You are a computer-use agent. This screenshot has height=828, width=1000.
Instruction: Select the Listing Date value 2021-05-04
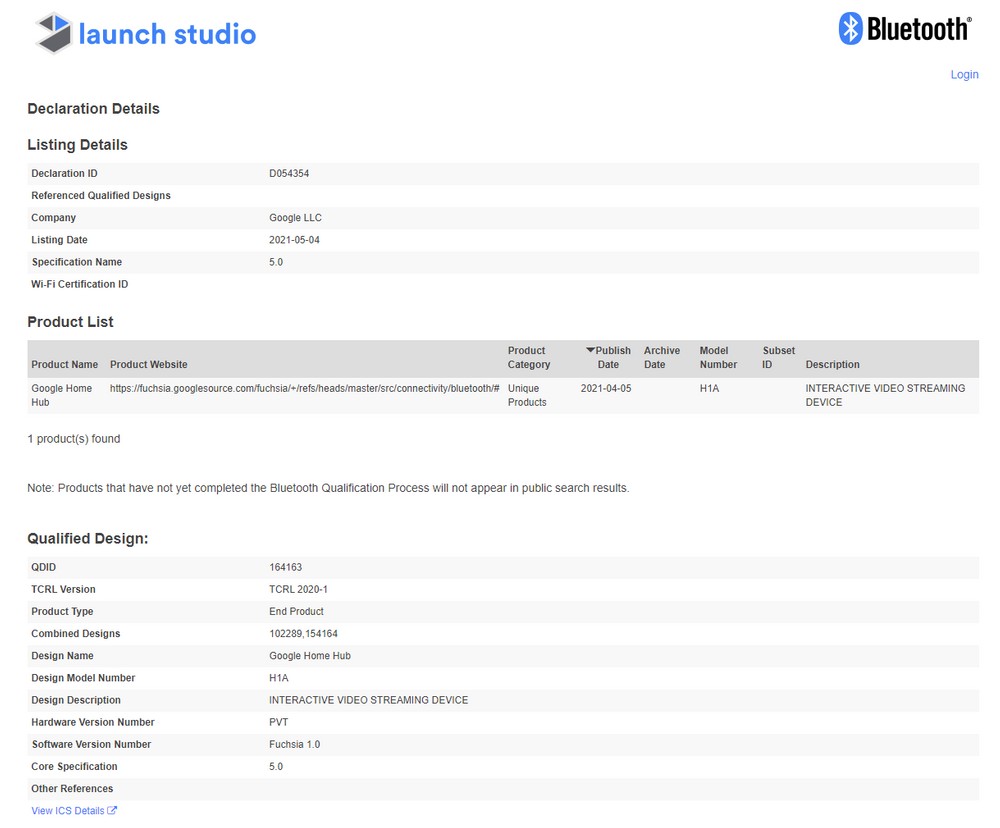[294, 240]
